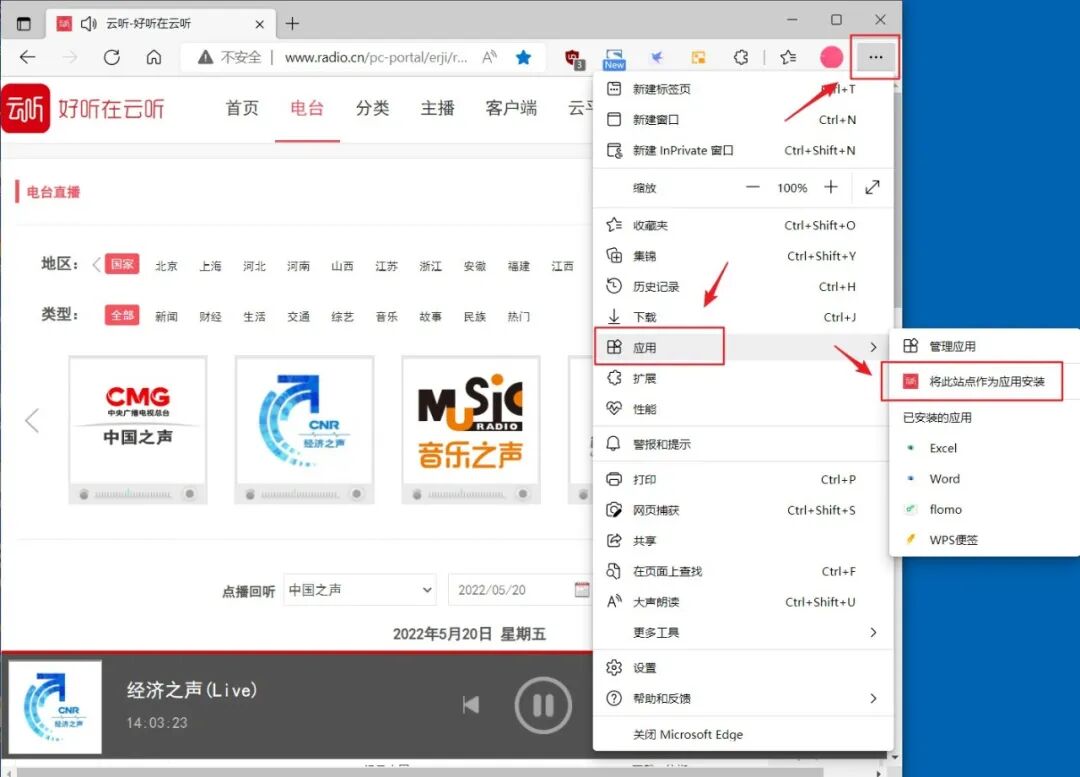Mute the tab via speaker icon
The width and height of the screenshot is (1080, 777).
88,24
